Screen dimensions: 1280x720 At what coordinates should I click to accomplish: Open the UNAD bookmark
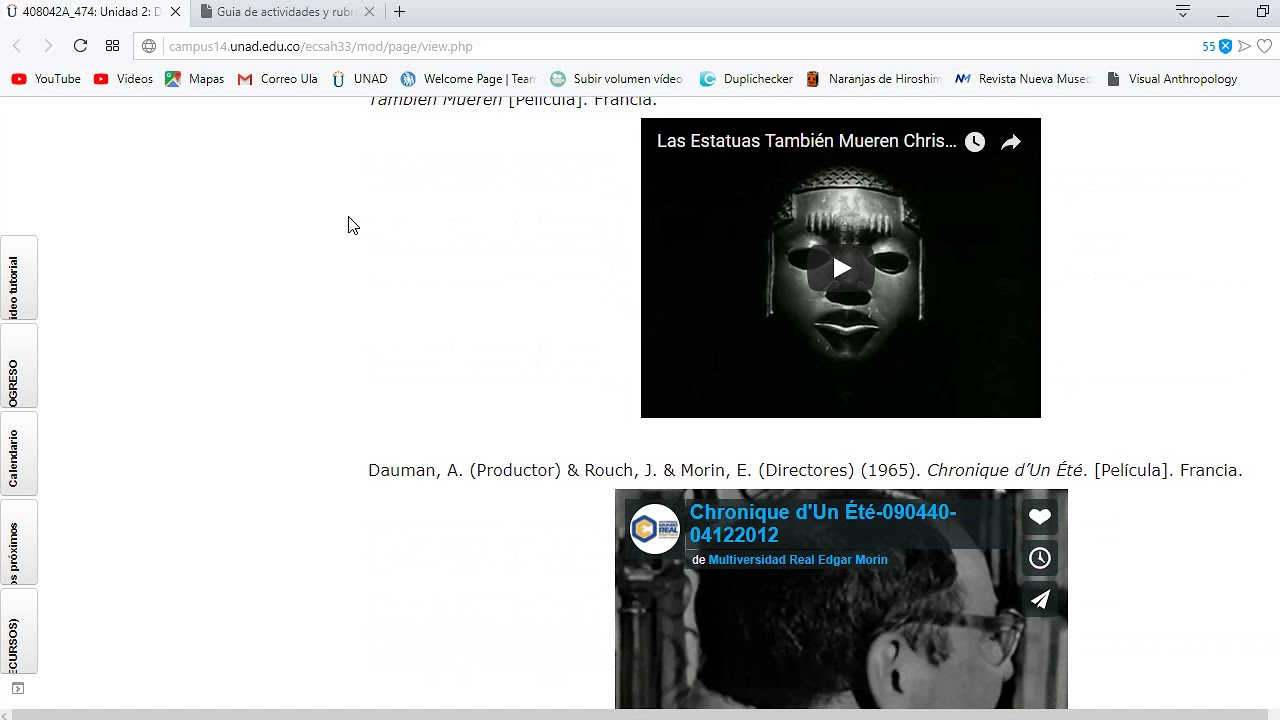[x=359, y=79]
